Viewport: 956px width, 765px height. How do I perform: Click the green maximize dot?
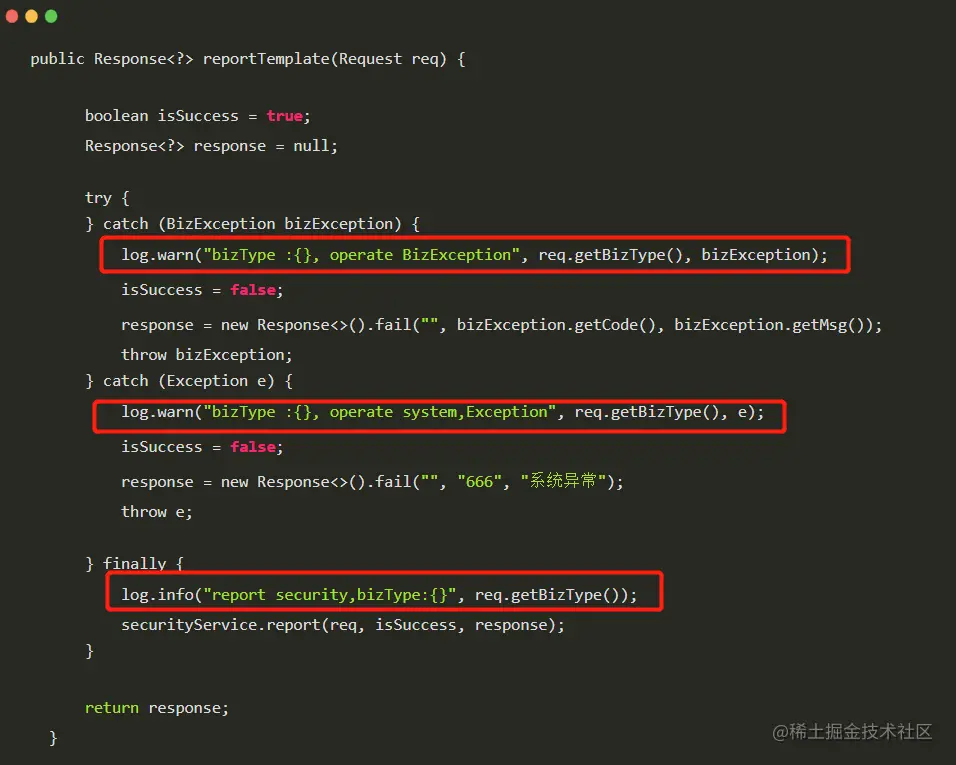tap(51, 16)
